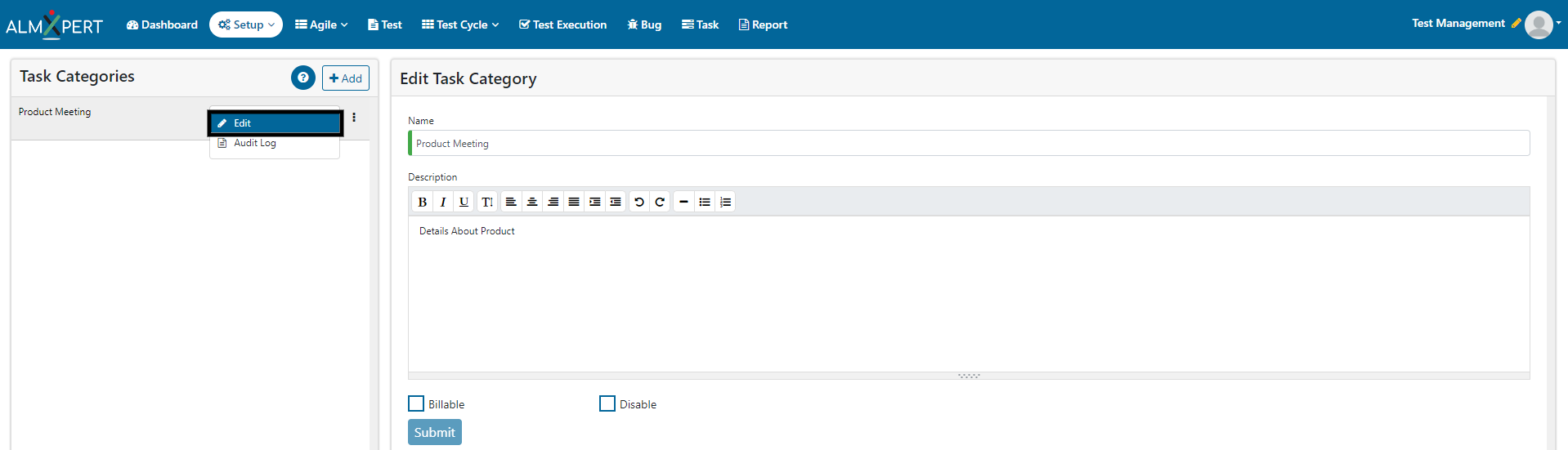Choose Edit in the context menu
1568x450 pixels.
point(275,123)
